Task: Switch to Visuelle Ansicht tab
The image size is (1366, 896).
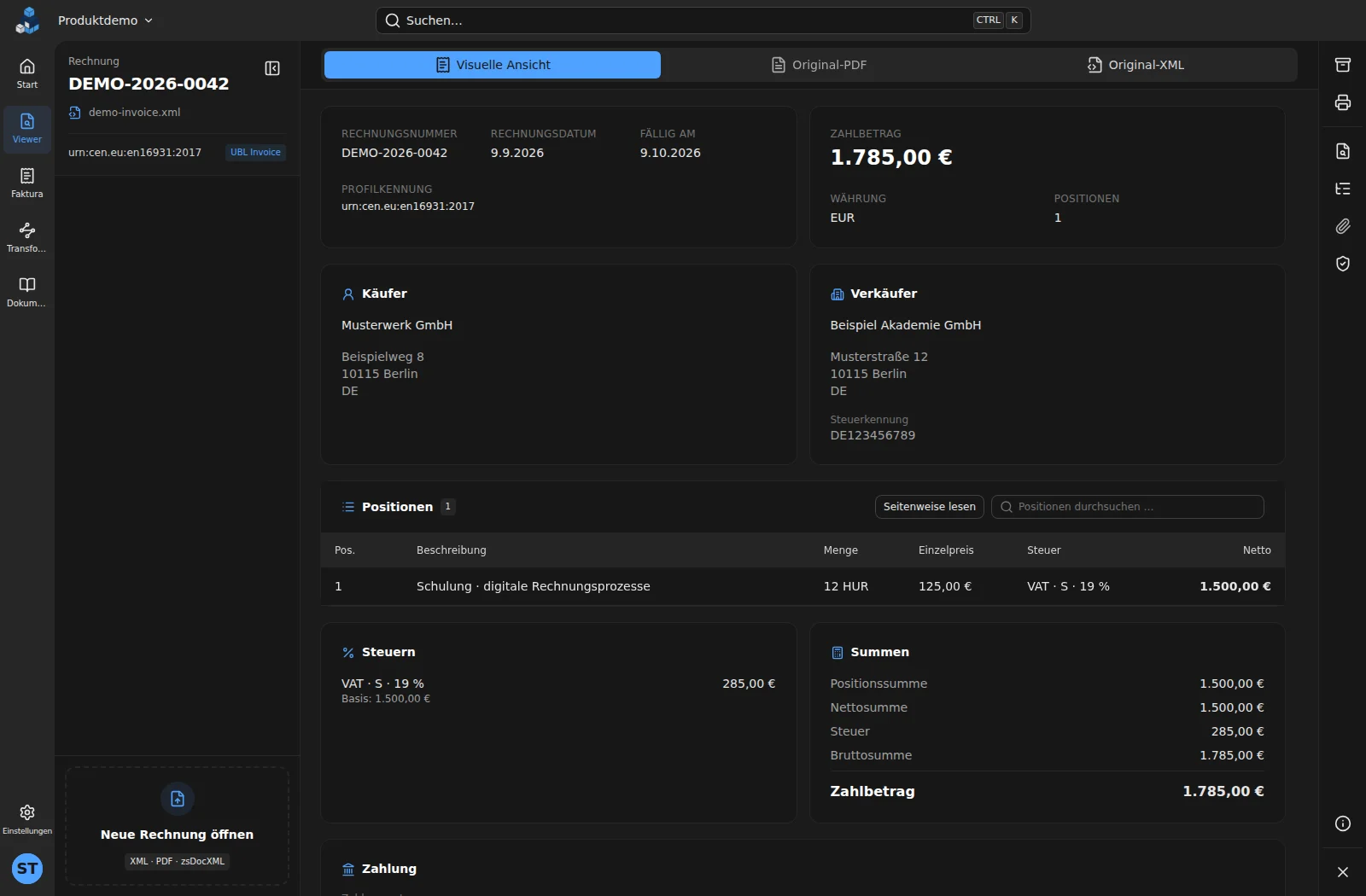Action: pyautogui.click(x=493, y=65)
